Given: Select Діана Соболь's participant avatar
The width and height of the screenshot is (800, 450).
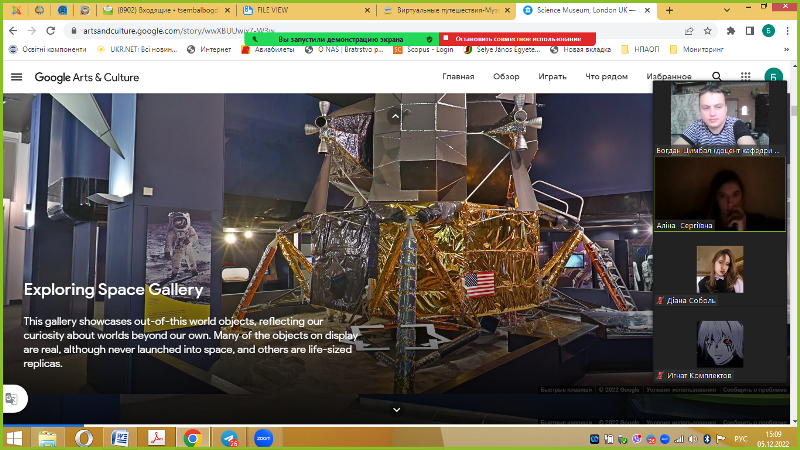Looking at the screenshot, I should [x=720, y=269].
